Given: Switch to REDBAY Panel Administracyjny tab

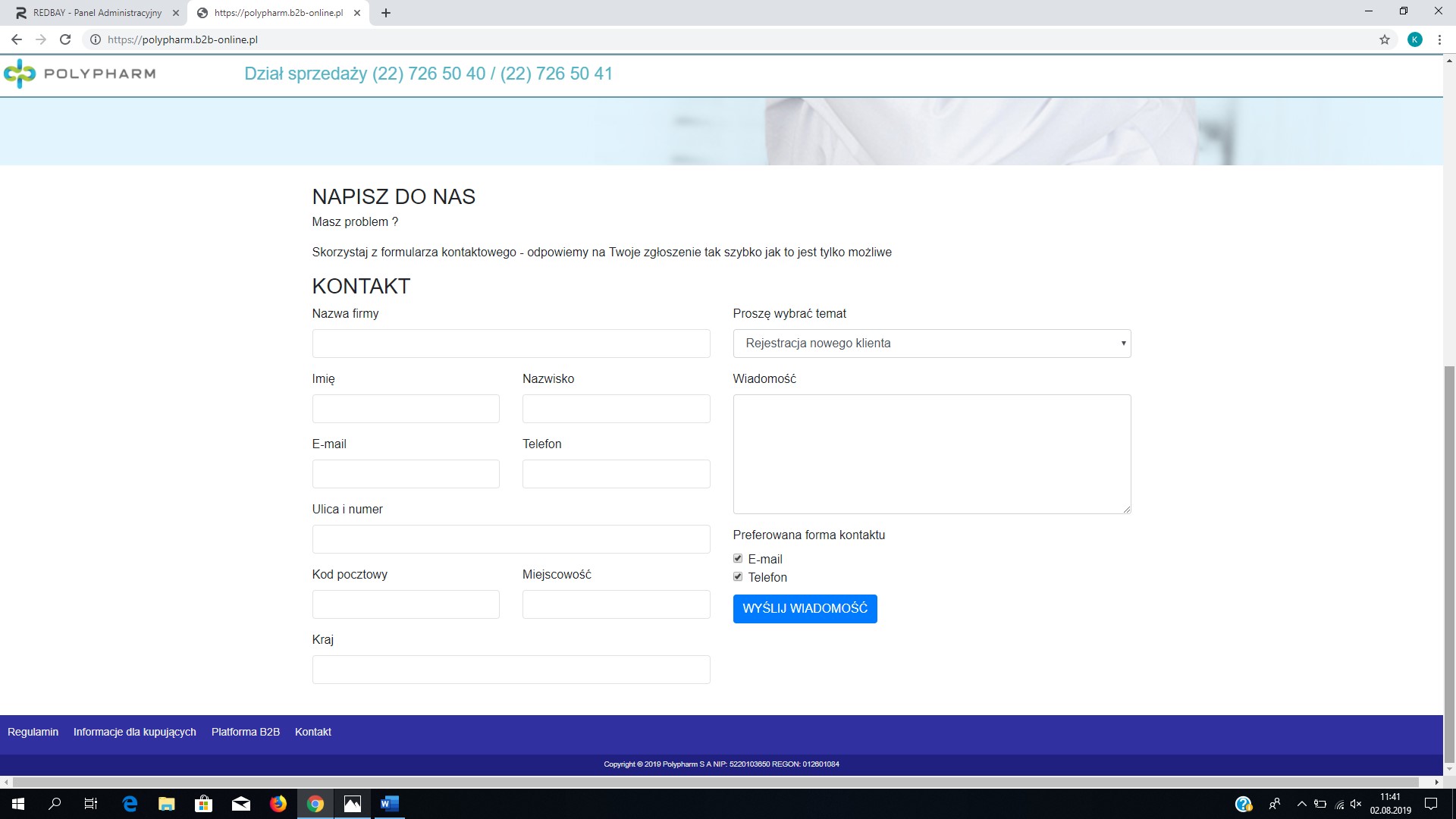Looking at the screenshot, I should coord(97,13).
